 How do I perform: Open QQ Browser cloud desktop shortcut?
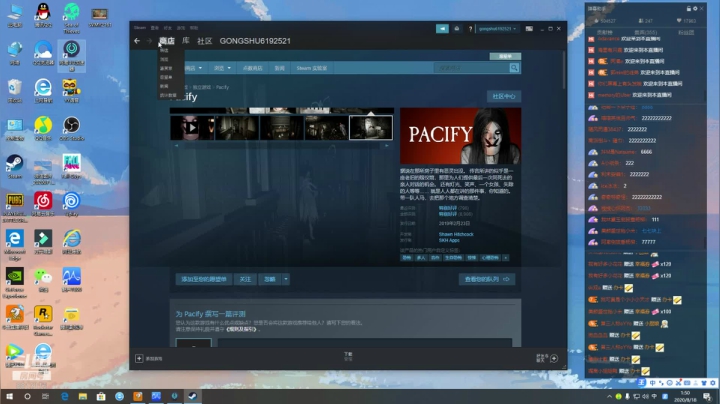pyautogui.click(x=43, y=52)
